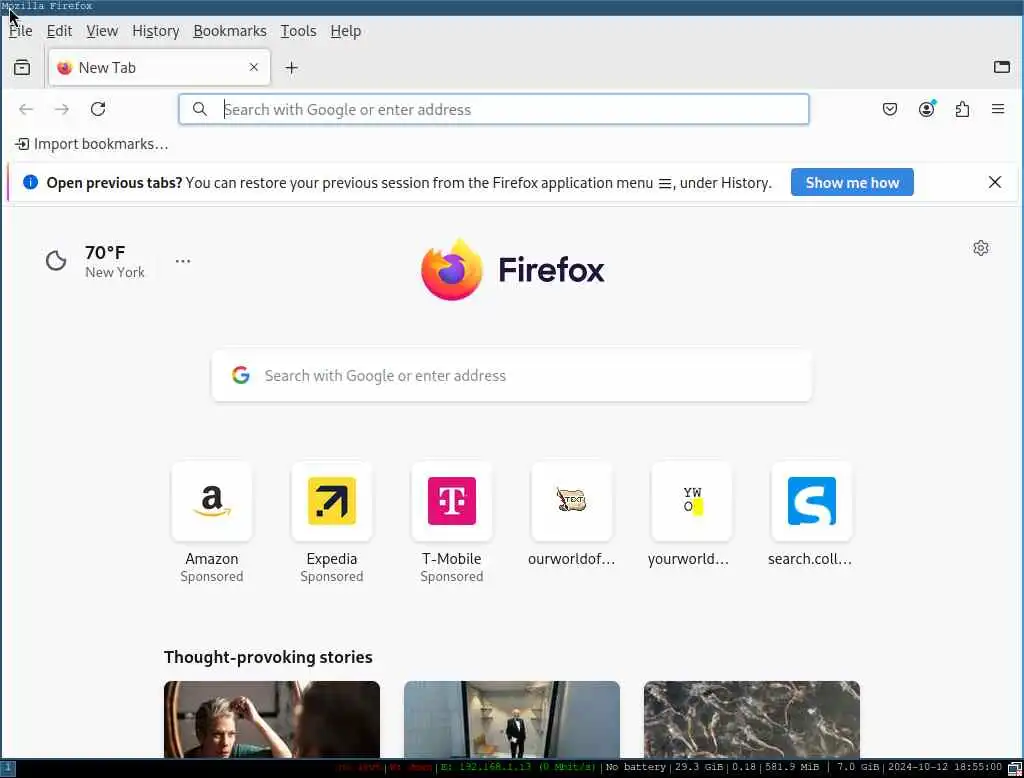Open the new tab personalize gear icon
The height and width of the screenshot is (778, 1024).
coord(980,248)
